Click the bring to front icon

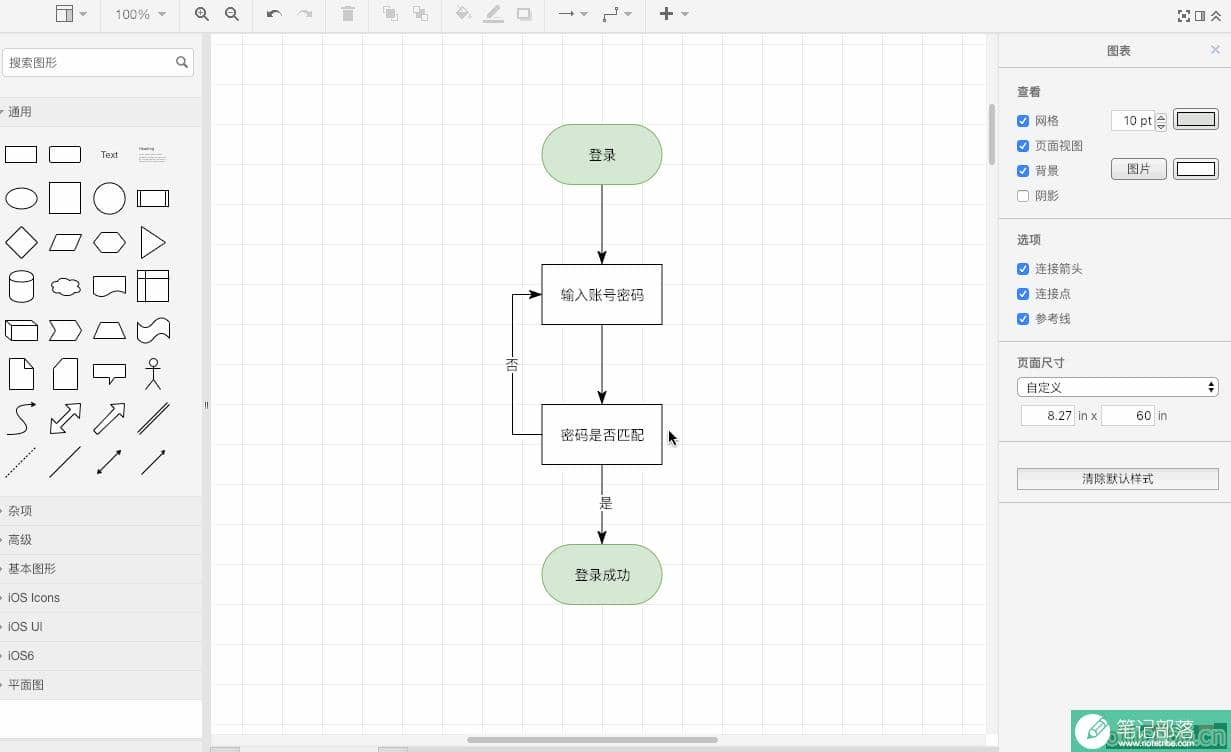(390, 14)
